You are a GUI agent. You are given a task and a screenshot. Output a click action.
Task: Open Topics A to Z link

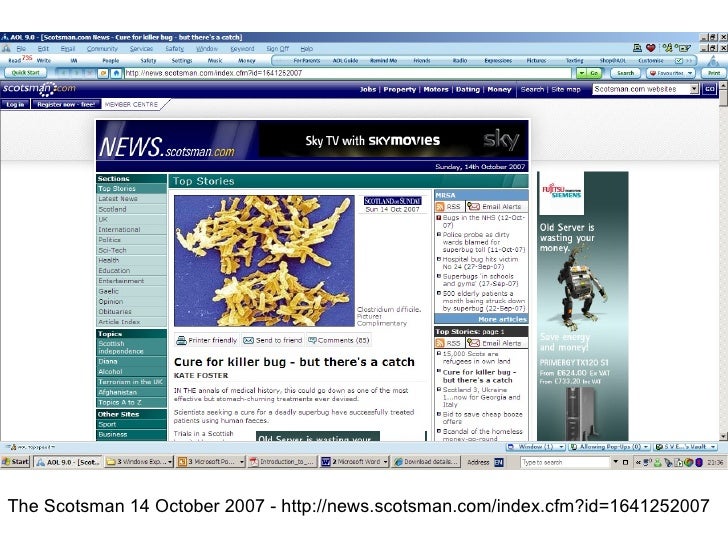[131, 403]
